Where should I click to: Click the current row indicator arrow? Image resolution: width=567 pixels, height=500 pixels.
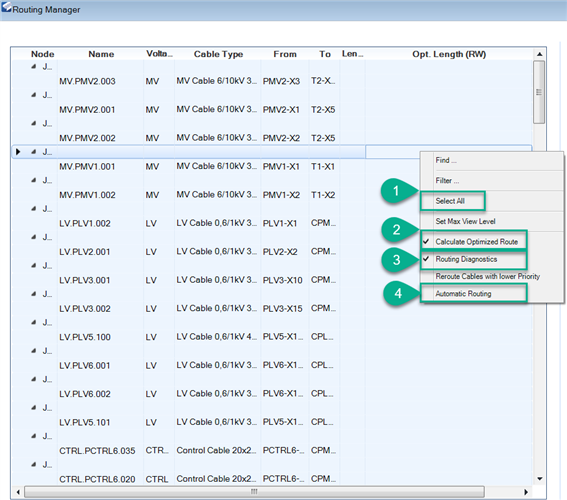pos(18,152)
